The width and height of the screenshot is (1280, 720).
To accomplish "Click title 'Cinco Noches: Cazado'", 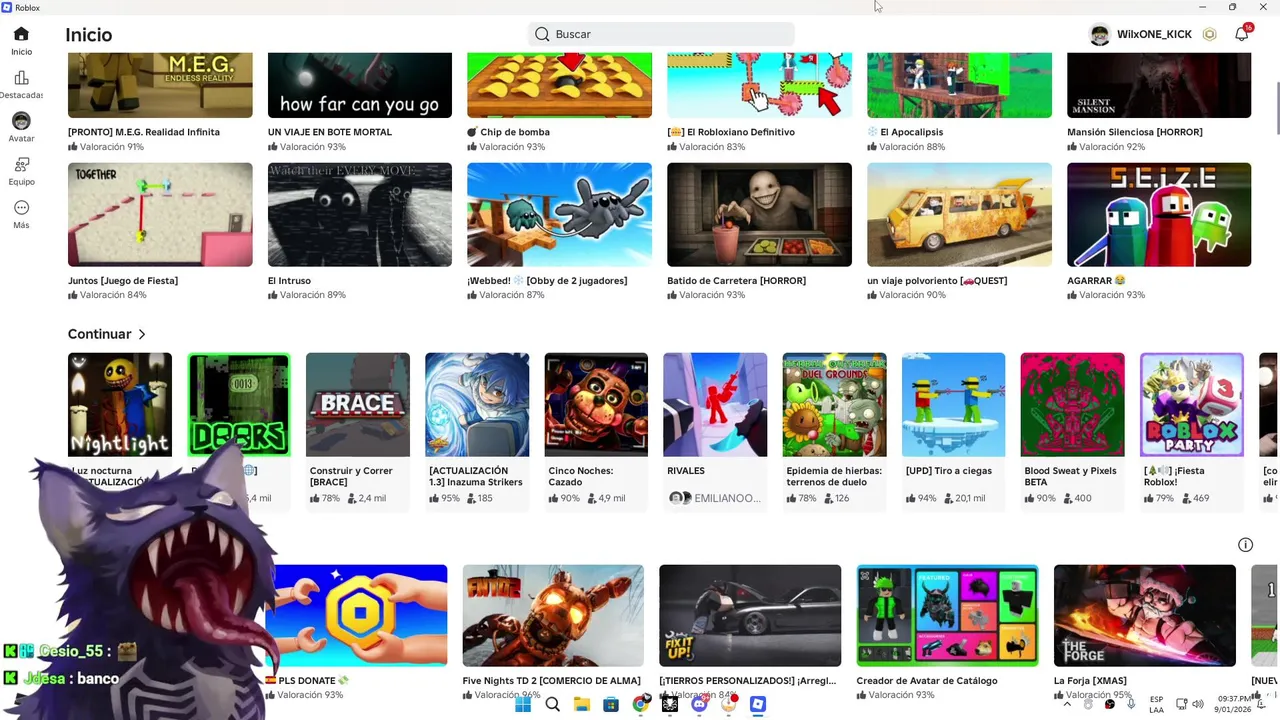I will [581, 476].
